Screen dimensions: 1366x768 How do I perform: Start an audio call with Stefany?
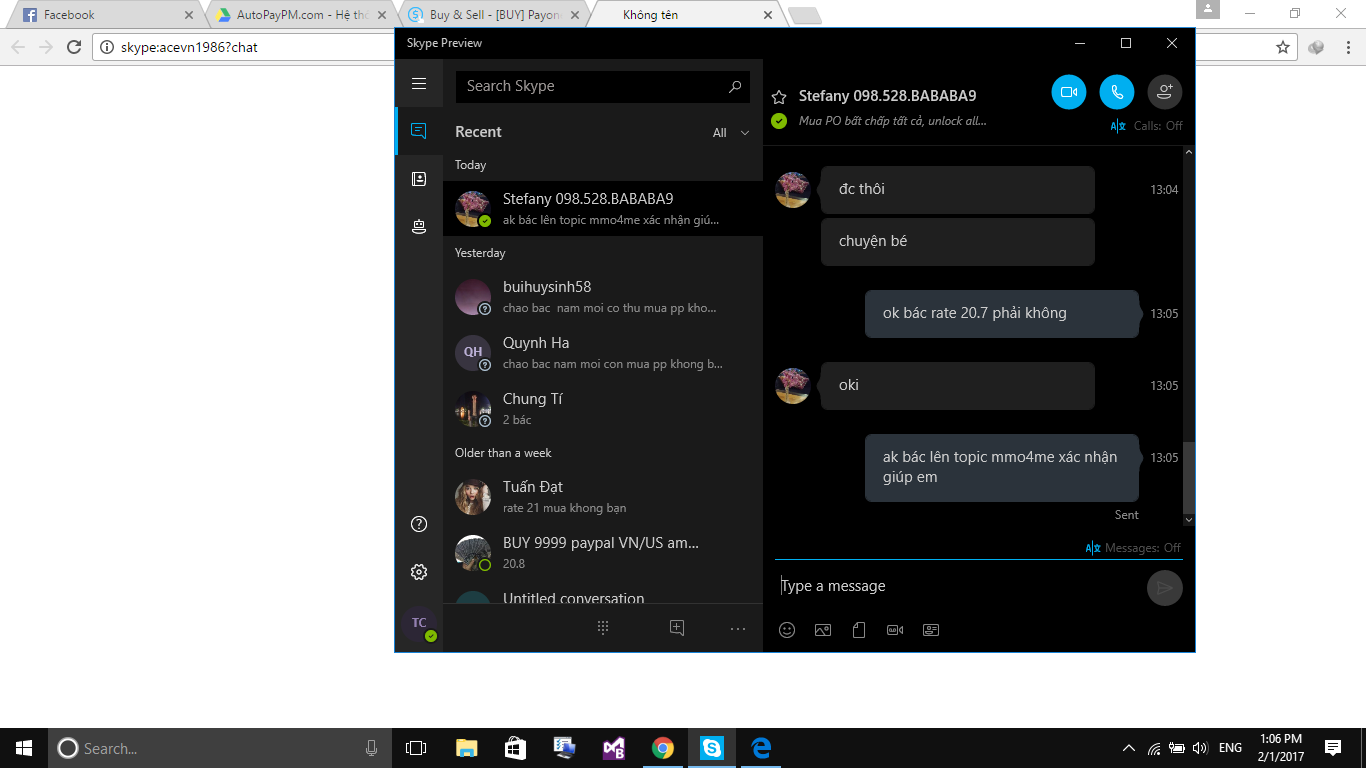click(x=1117, y=92)
